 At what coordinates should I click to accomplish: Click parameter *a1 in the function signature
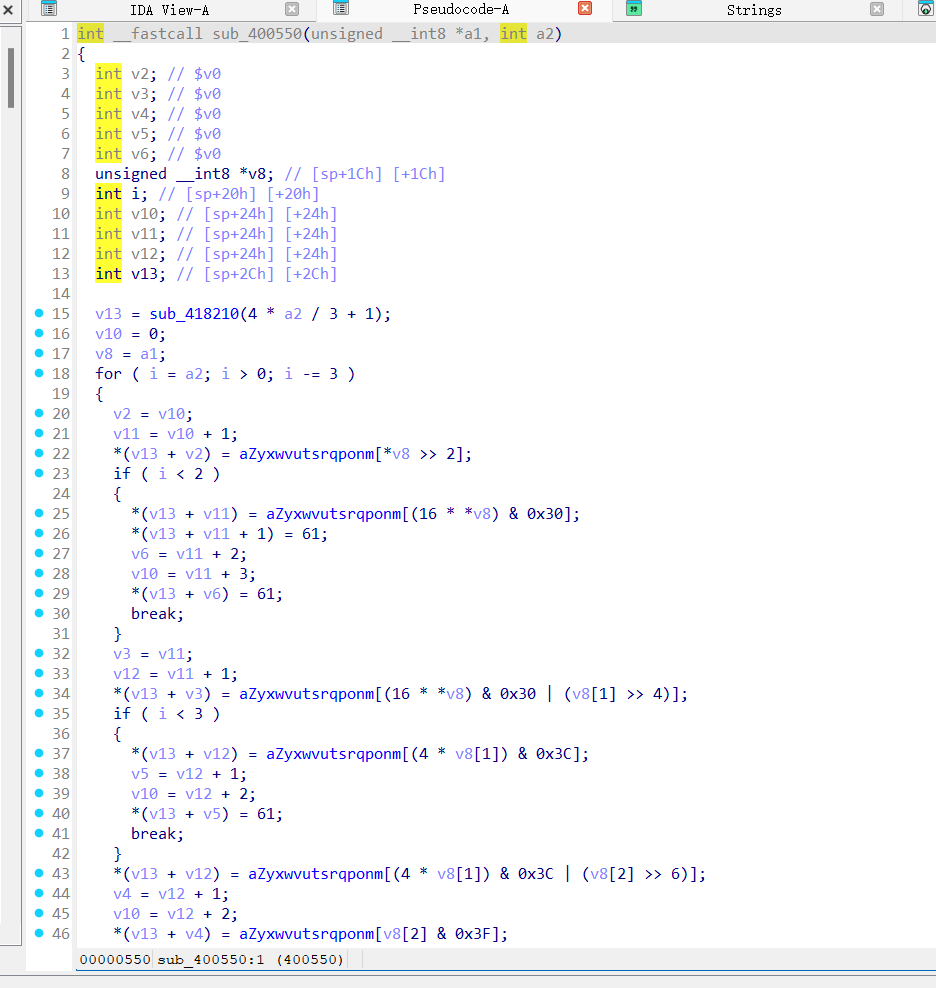[468, 33]
